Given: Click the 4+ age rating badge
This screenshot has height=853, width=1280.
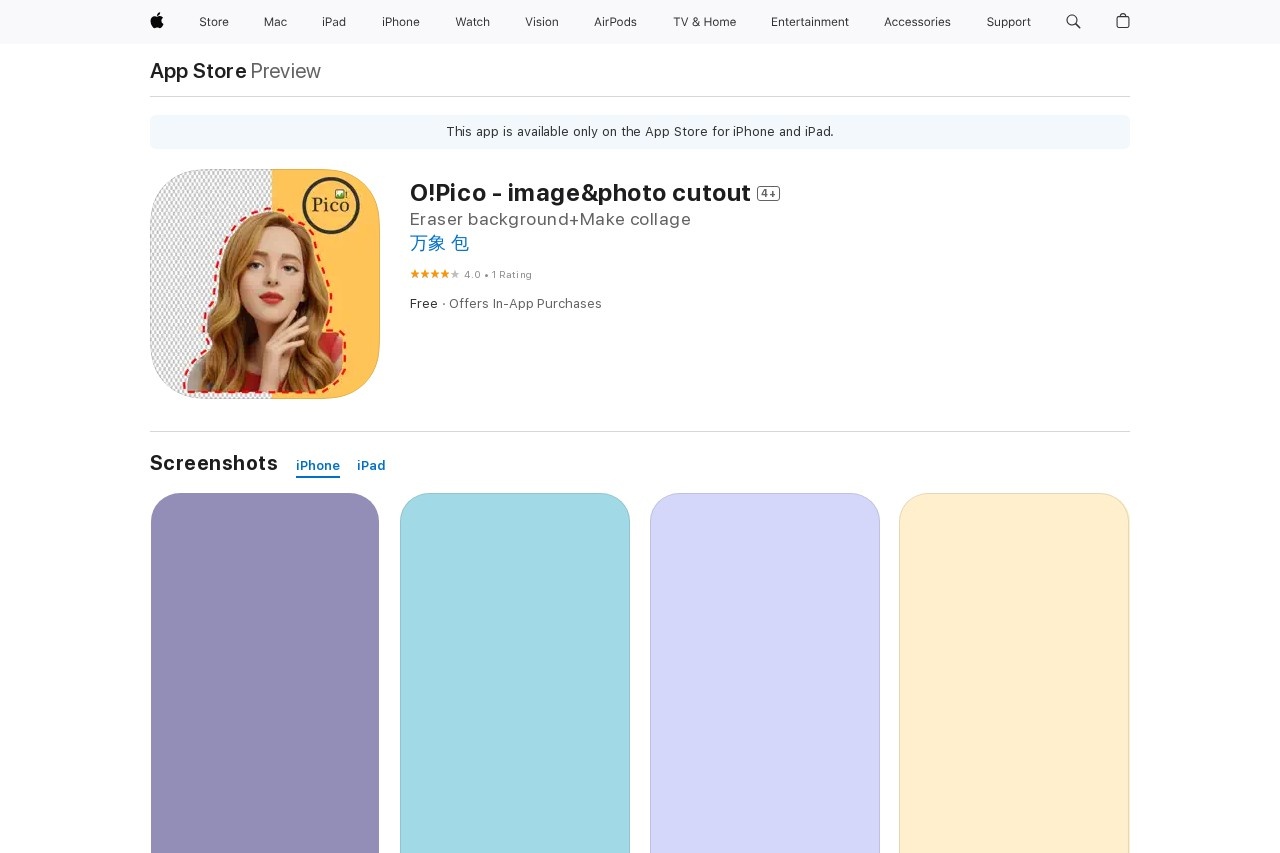Looking at the screenshot, I should 768,193.
